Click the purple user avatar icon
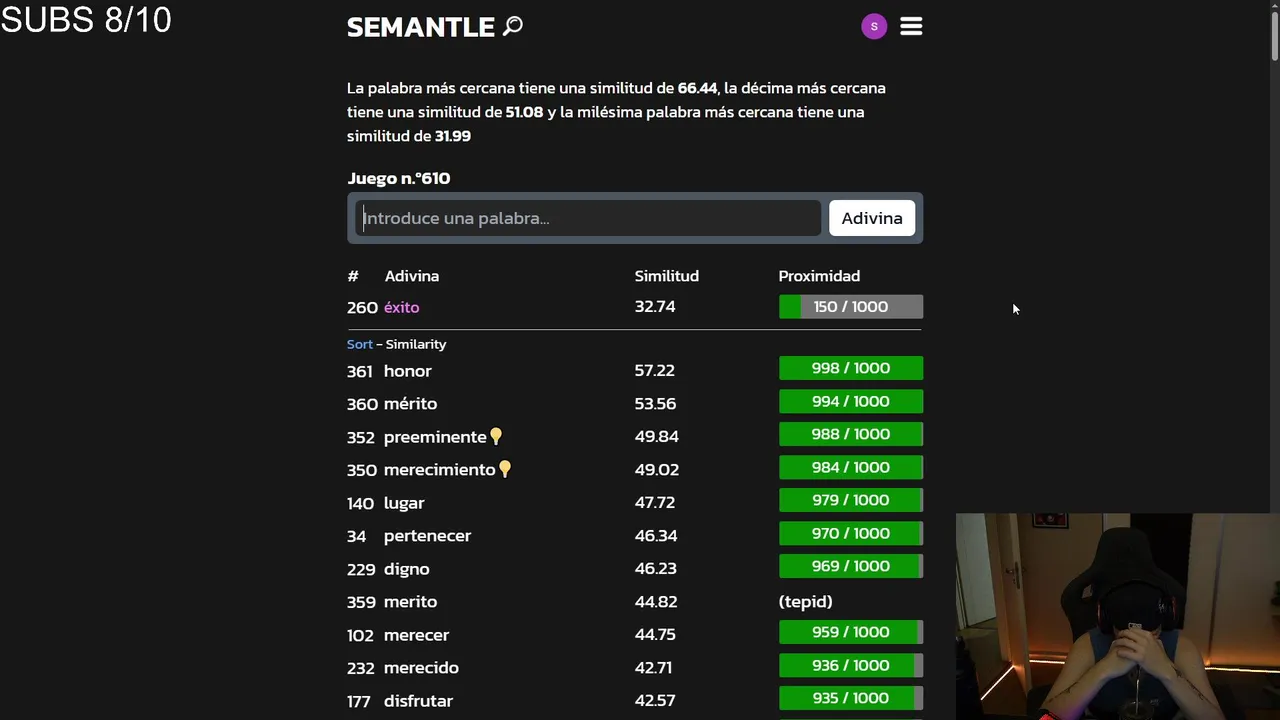This screenshot has height=720, width=1280. 874,27
